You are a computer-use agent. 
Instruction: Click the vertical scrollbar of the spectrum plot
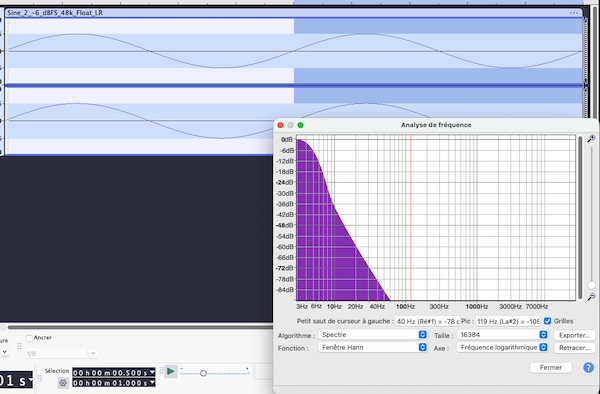pyautogui.click(x=580, y=218)
